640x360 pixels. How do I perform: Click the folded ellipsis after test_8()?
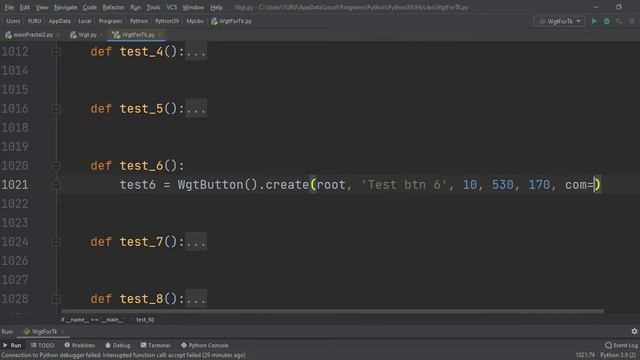(x=196, y=299)
